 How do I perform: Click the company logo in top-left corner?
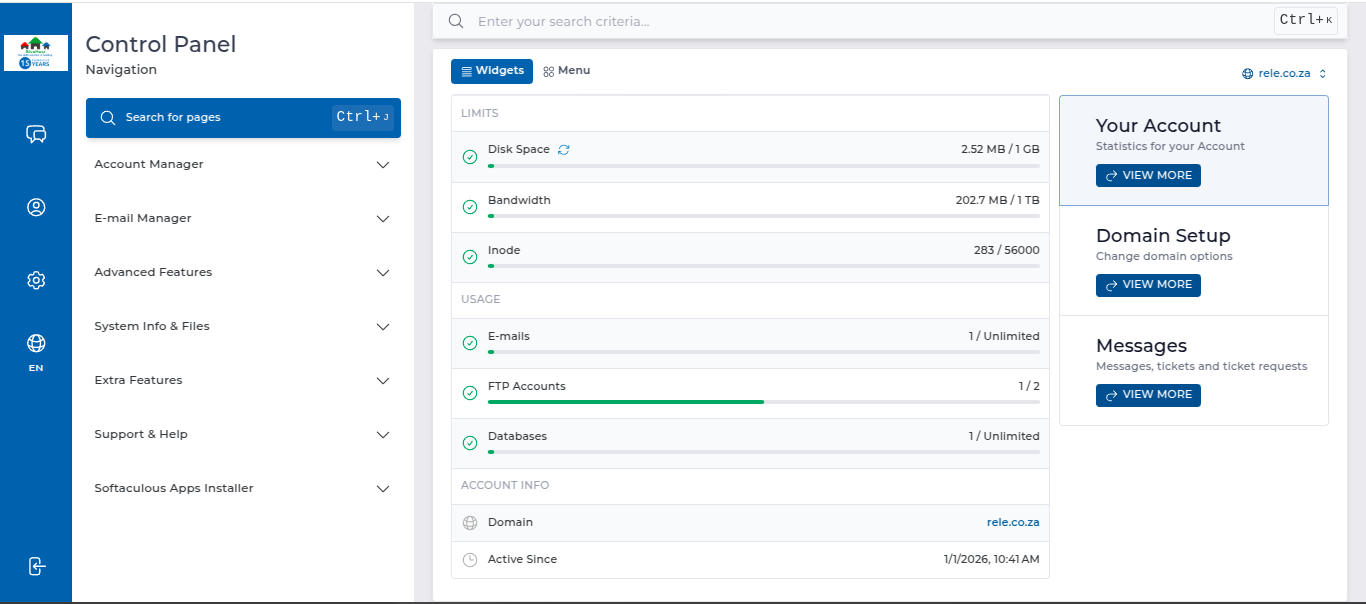pyautogui.click(x=36, y=52)
